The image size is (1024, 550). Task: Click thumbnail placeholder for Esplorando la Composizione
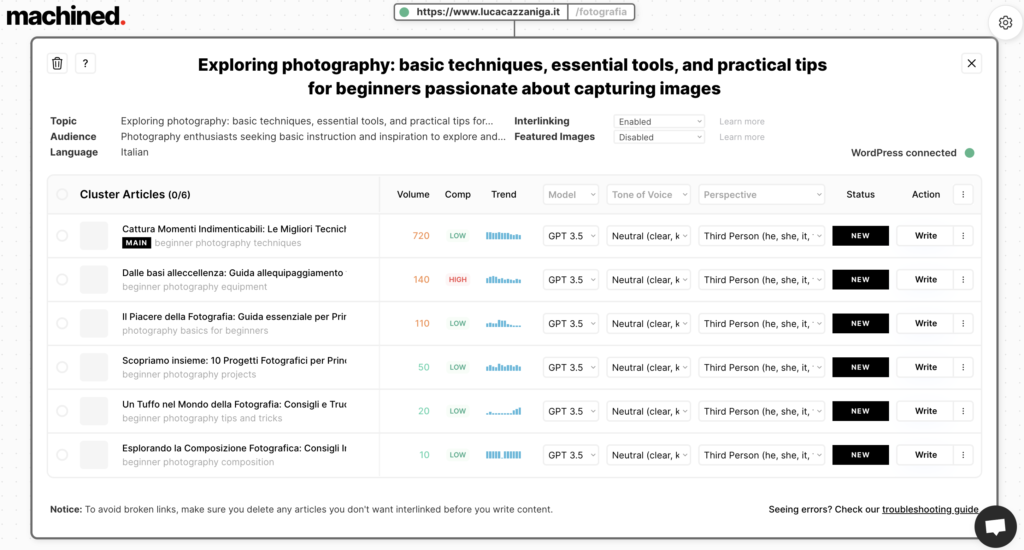pos(94,455)
